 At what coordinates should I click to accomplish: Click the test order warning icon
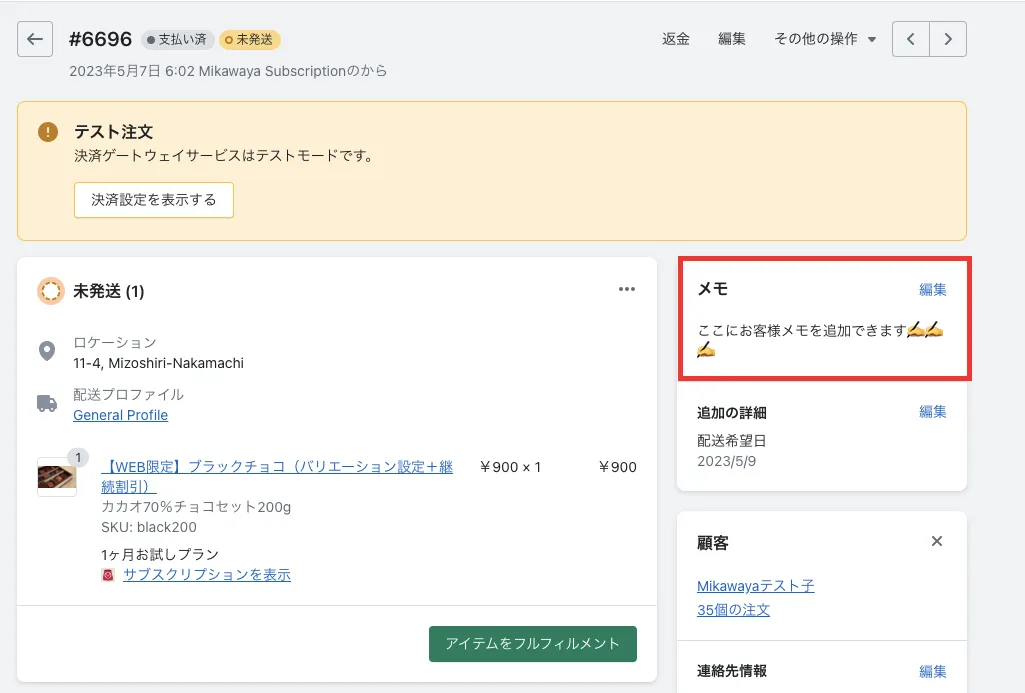(x=48, y=132)
